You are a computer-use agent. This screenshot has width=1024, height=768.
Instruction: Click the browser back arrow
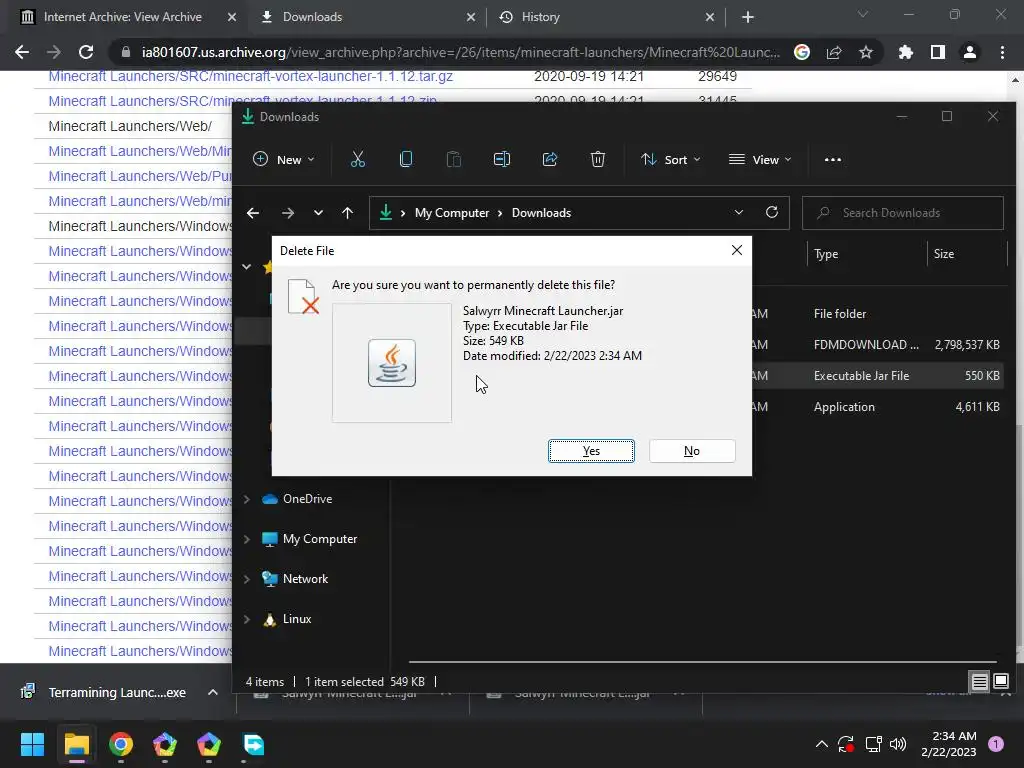point(22,52)
